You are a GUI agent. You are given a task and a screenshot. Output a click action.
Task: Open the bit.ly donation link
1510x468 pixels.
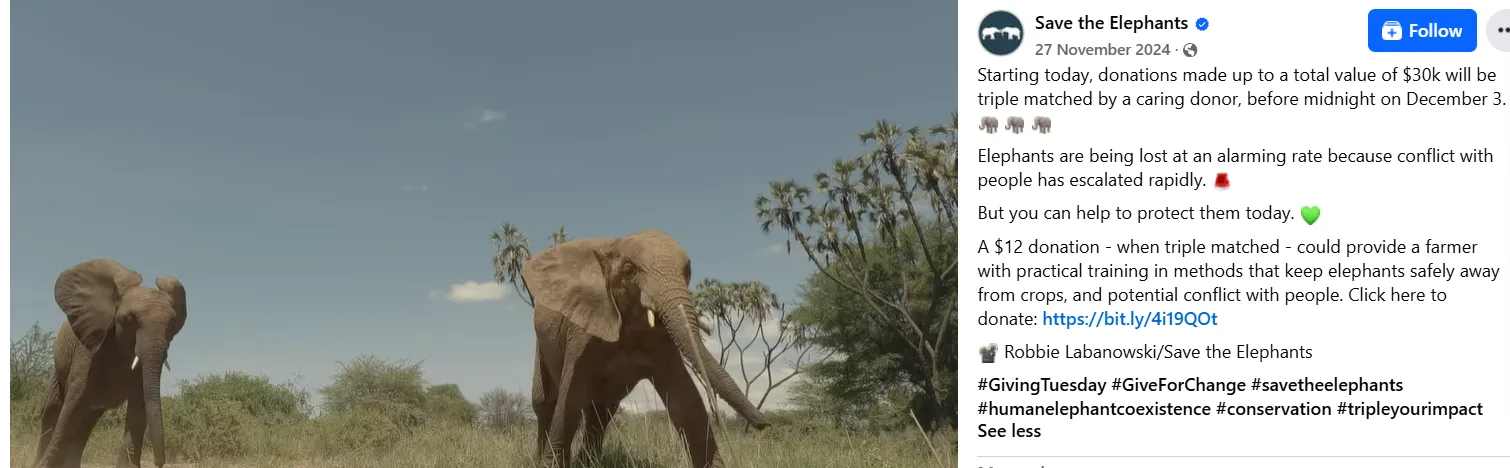[x=1130, y=319]
